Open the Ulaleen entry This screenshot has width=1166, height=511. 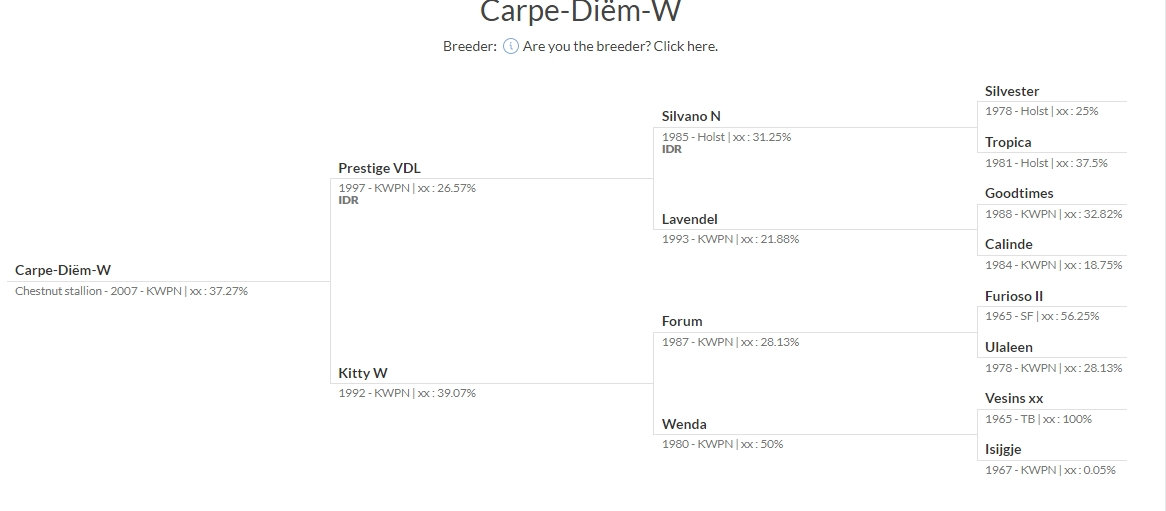pyautogui.click(x=1009, y=347)
